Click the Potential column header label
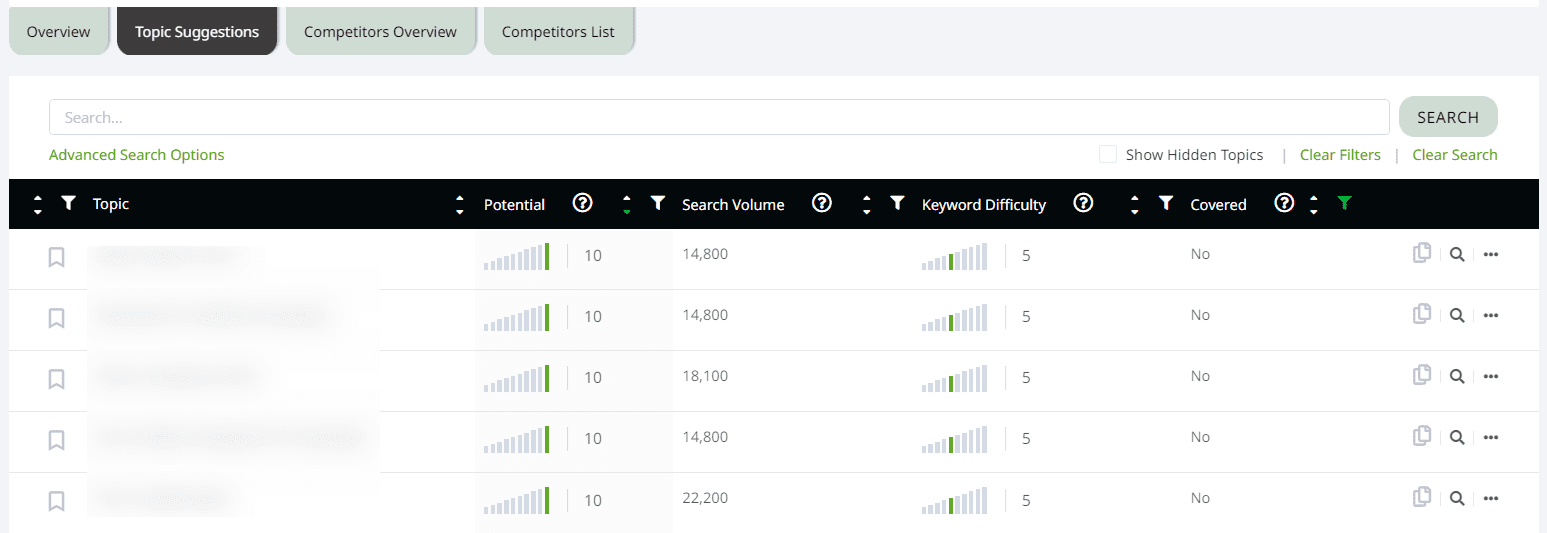The height and width of the screenshot is (533, 1547). pos(514,204)
